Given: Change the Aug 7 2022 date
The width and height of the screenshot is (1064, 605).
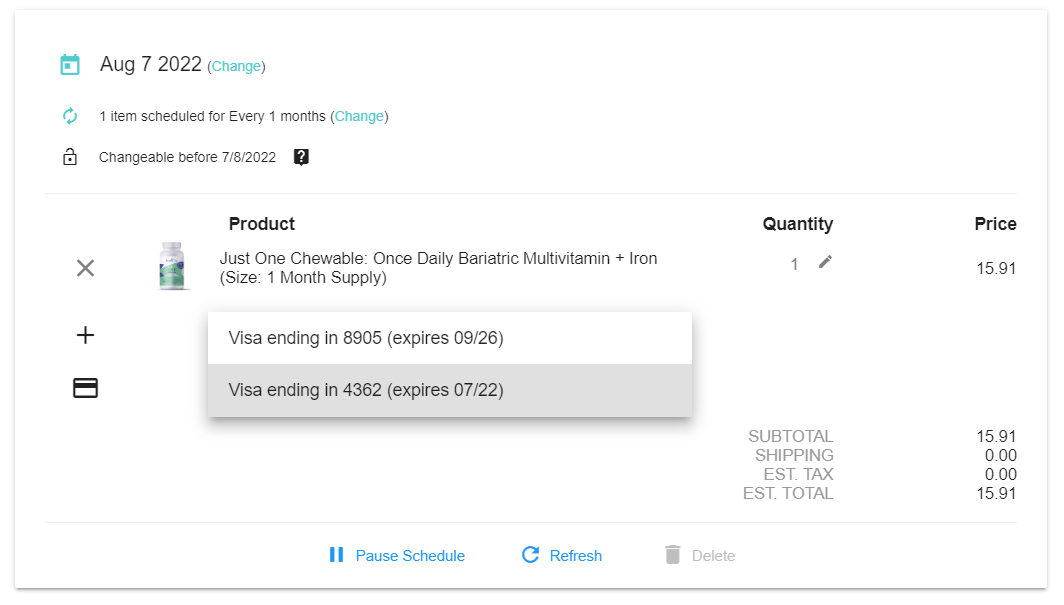Looking at the screenshot, I should tap(236, 67).
